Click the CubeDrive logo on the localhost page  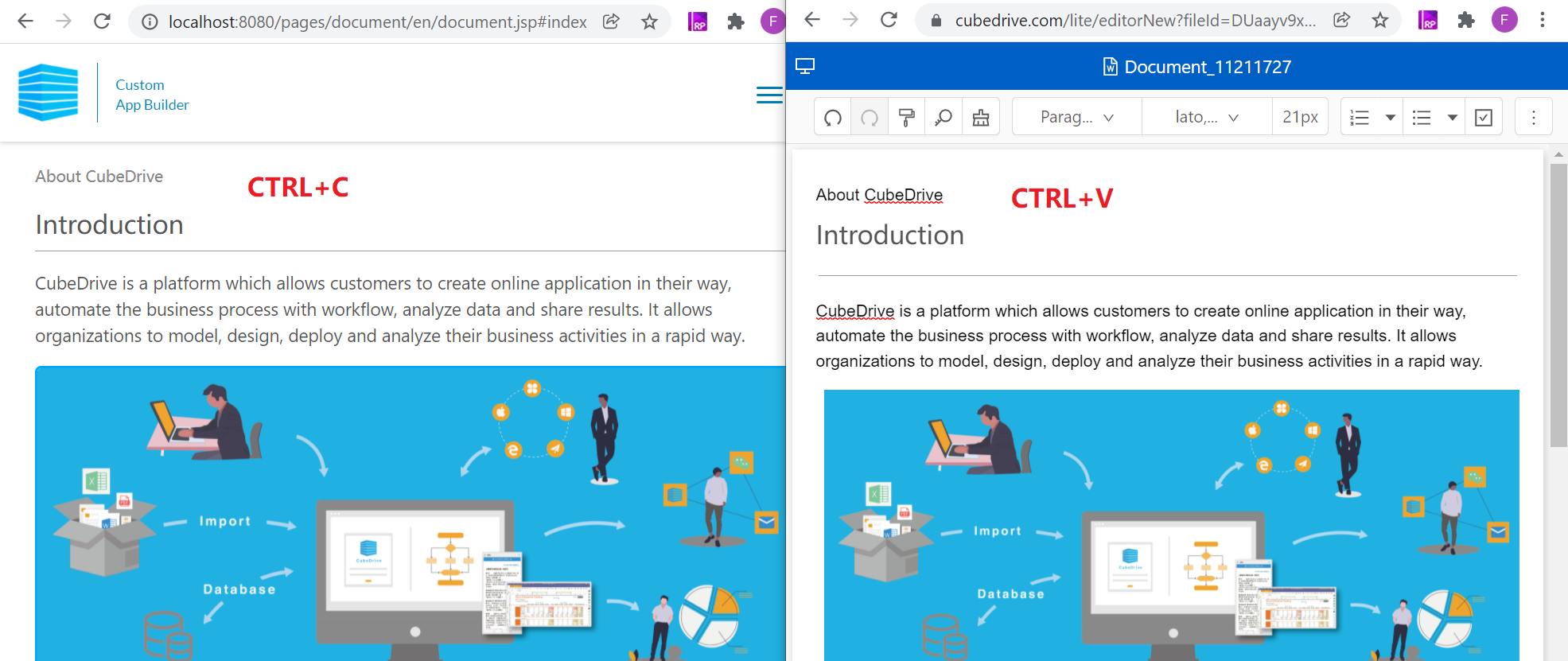click(x=49, y=92)
